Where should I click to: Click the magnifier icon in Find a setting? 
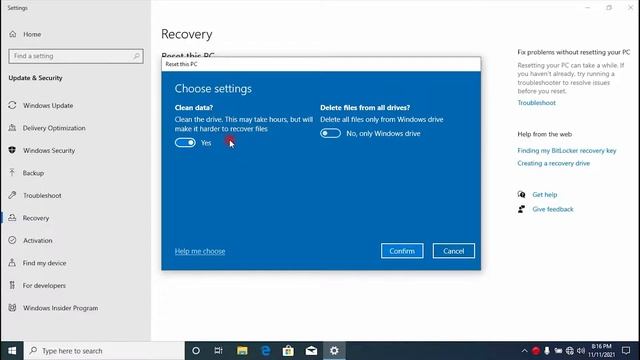[x=136, y=56]
